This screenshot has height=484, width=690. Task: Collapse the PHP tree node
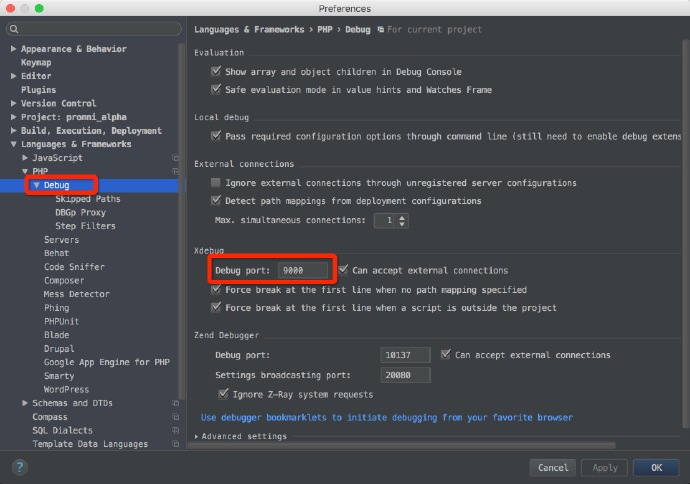(x=25, y=171)
